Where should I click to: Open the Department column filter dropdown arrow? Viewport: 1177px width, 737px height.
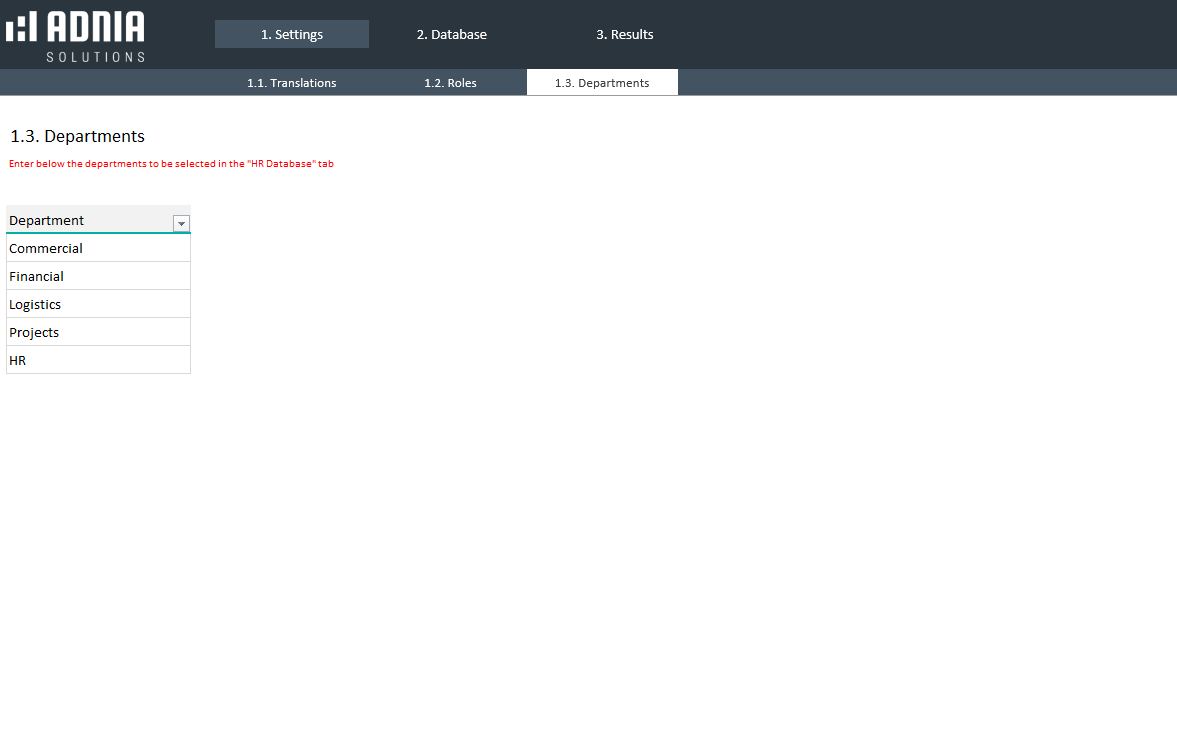(x=181, y=223)
